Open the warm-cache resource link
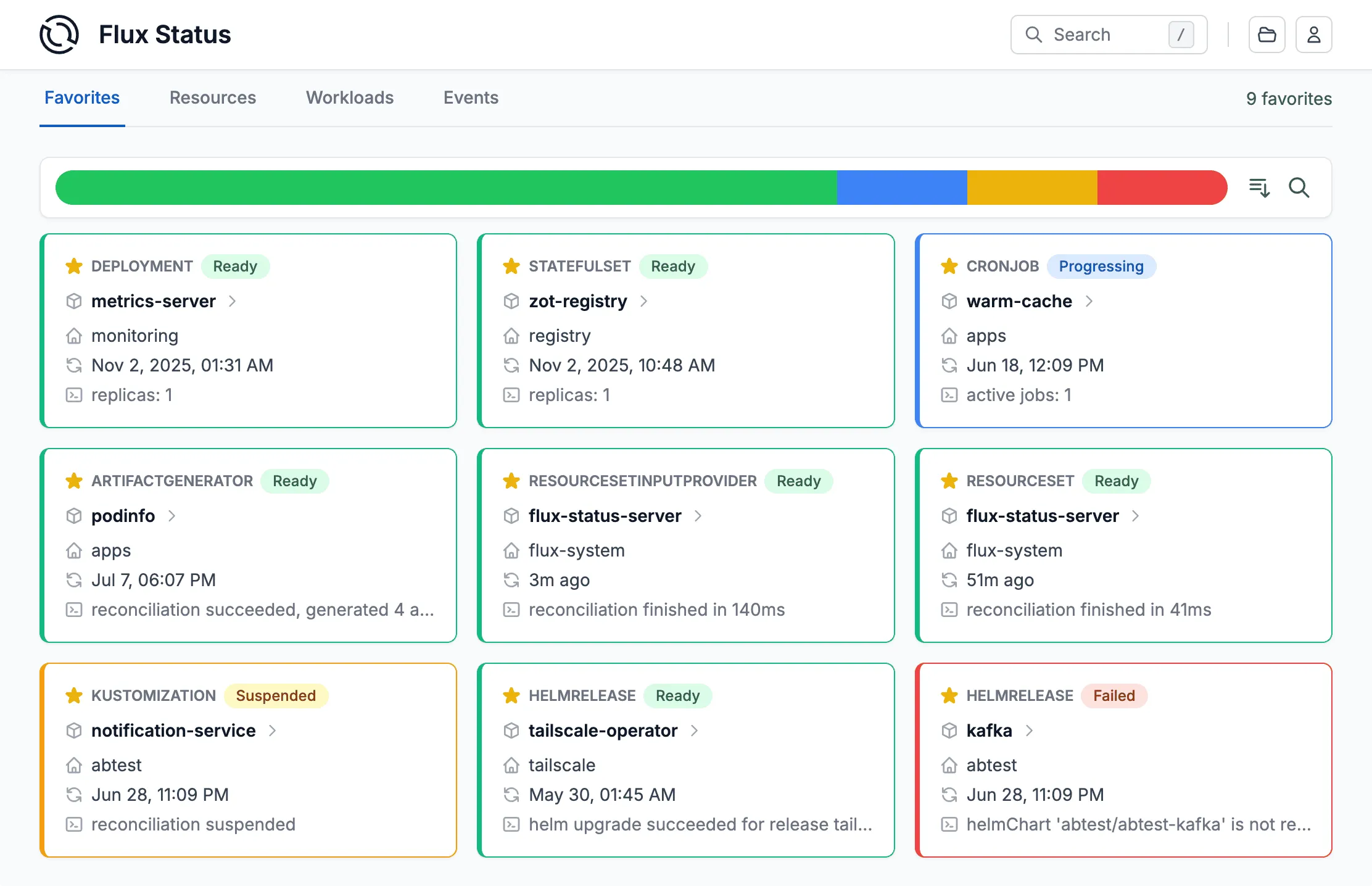 tap(1019, 301)
